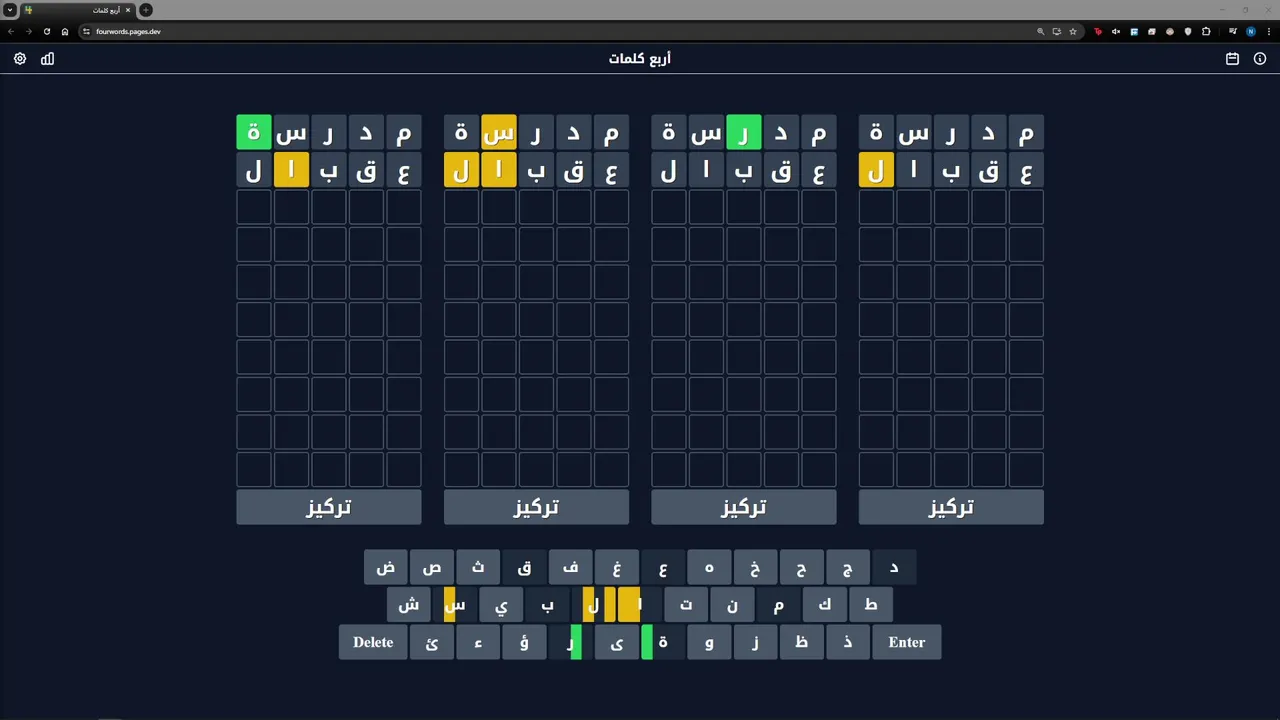Image resolution: width=1280 pixels, height=720 pixels.
Task: Close the أربع كلمات browser tab
Action: tap(128, 10)
